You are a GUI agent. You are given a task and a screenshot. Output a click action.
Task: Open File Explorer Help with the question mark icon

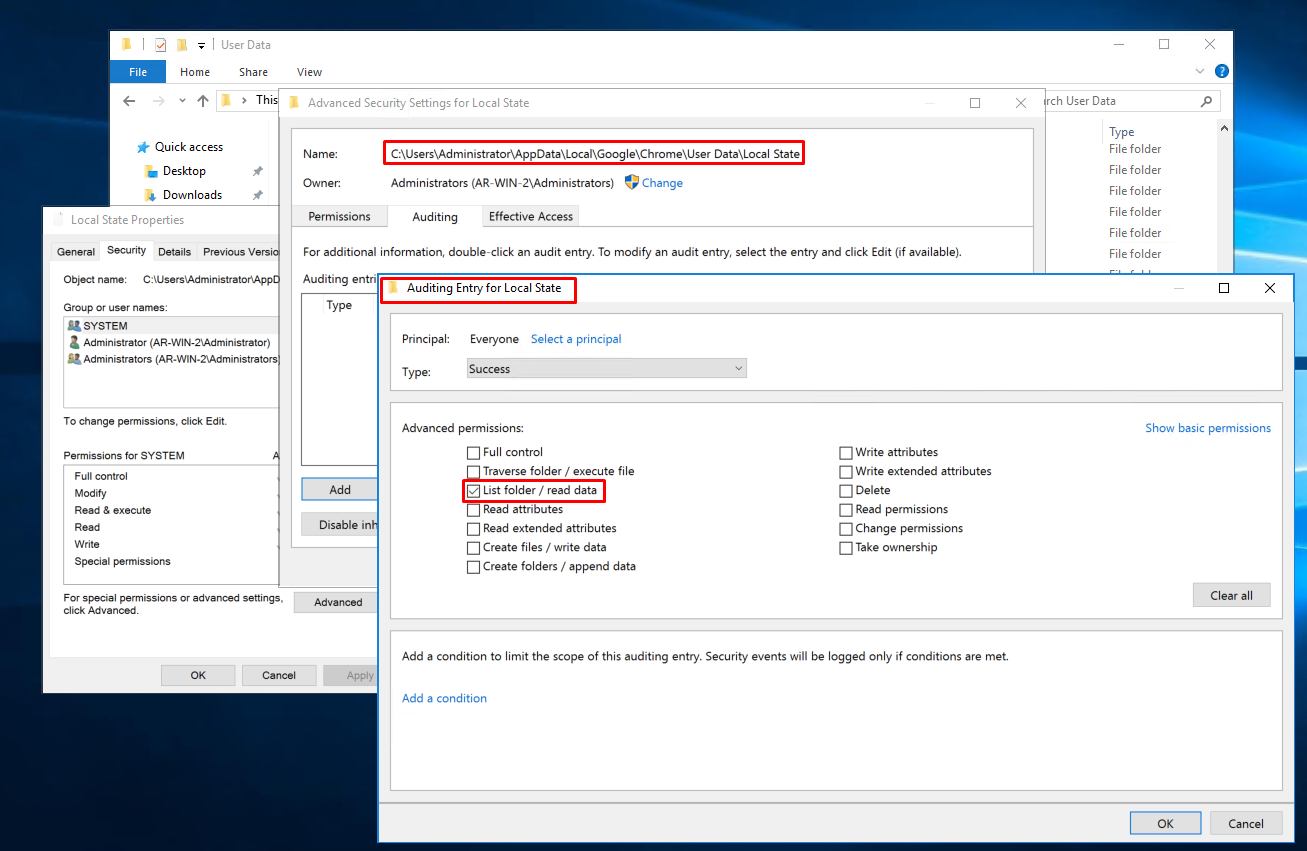pos(1222,71)
